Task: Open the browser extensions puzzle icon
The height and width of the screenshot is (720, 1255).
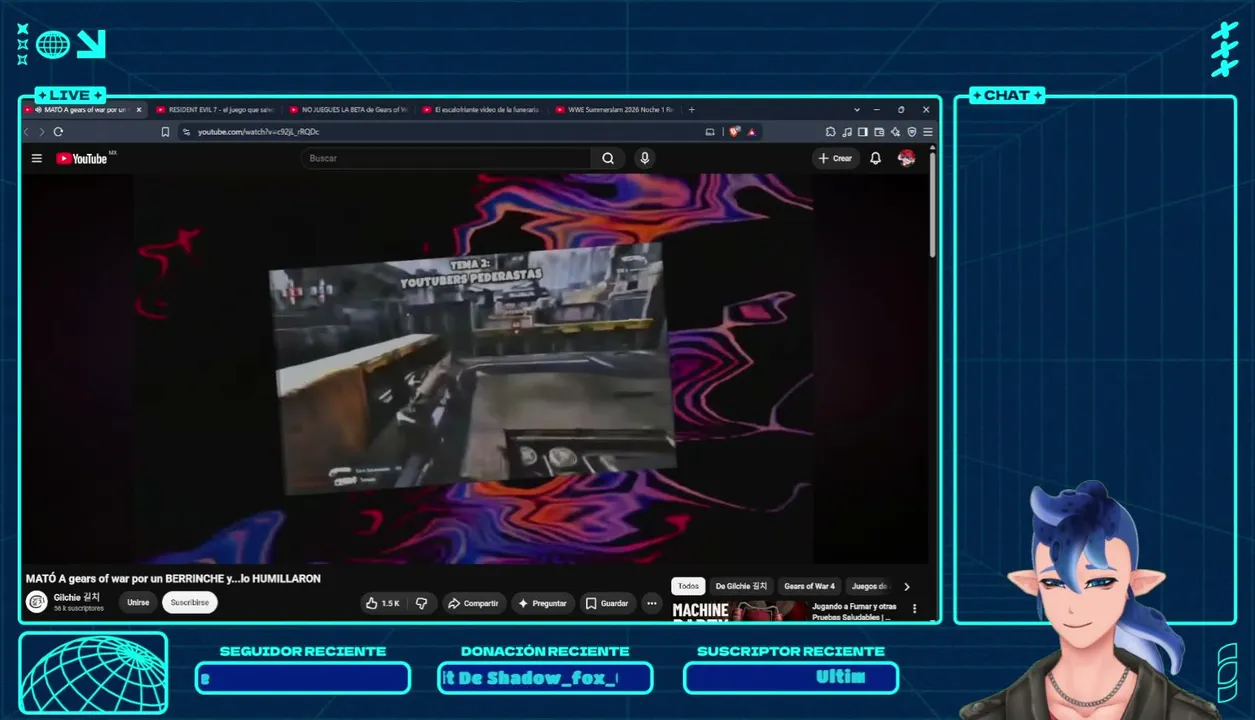Action: click(x=831, y=131)
